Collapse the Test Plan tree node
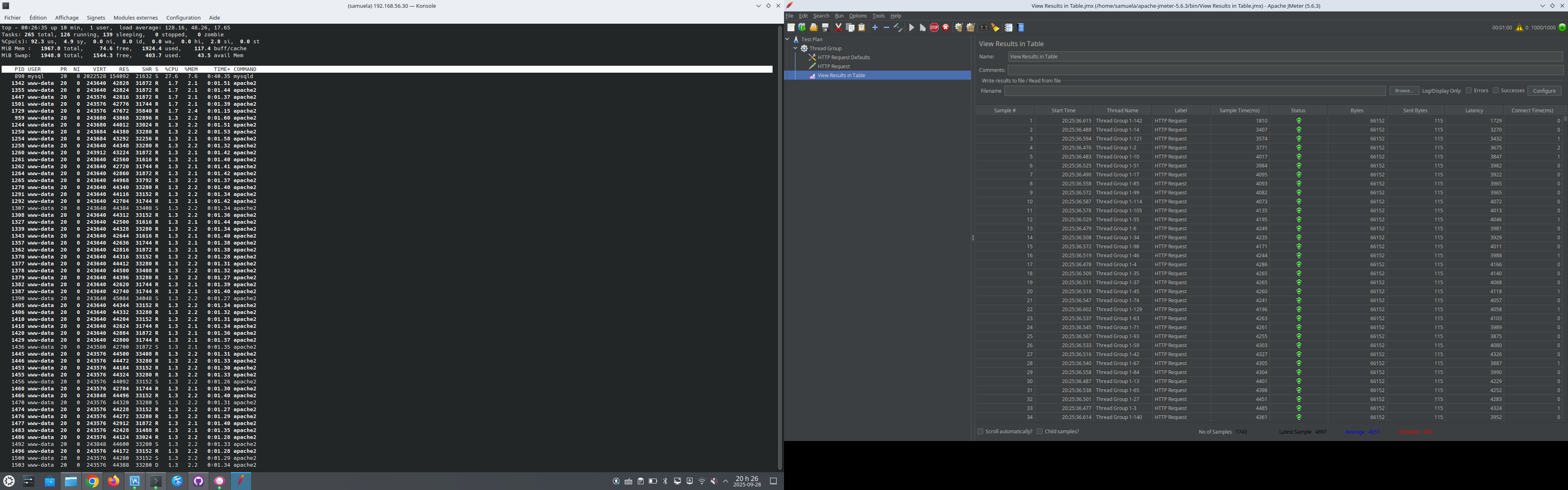Viewport: 1568px width, 490px height. coord(788,40)
